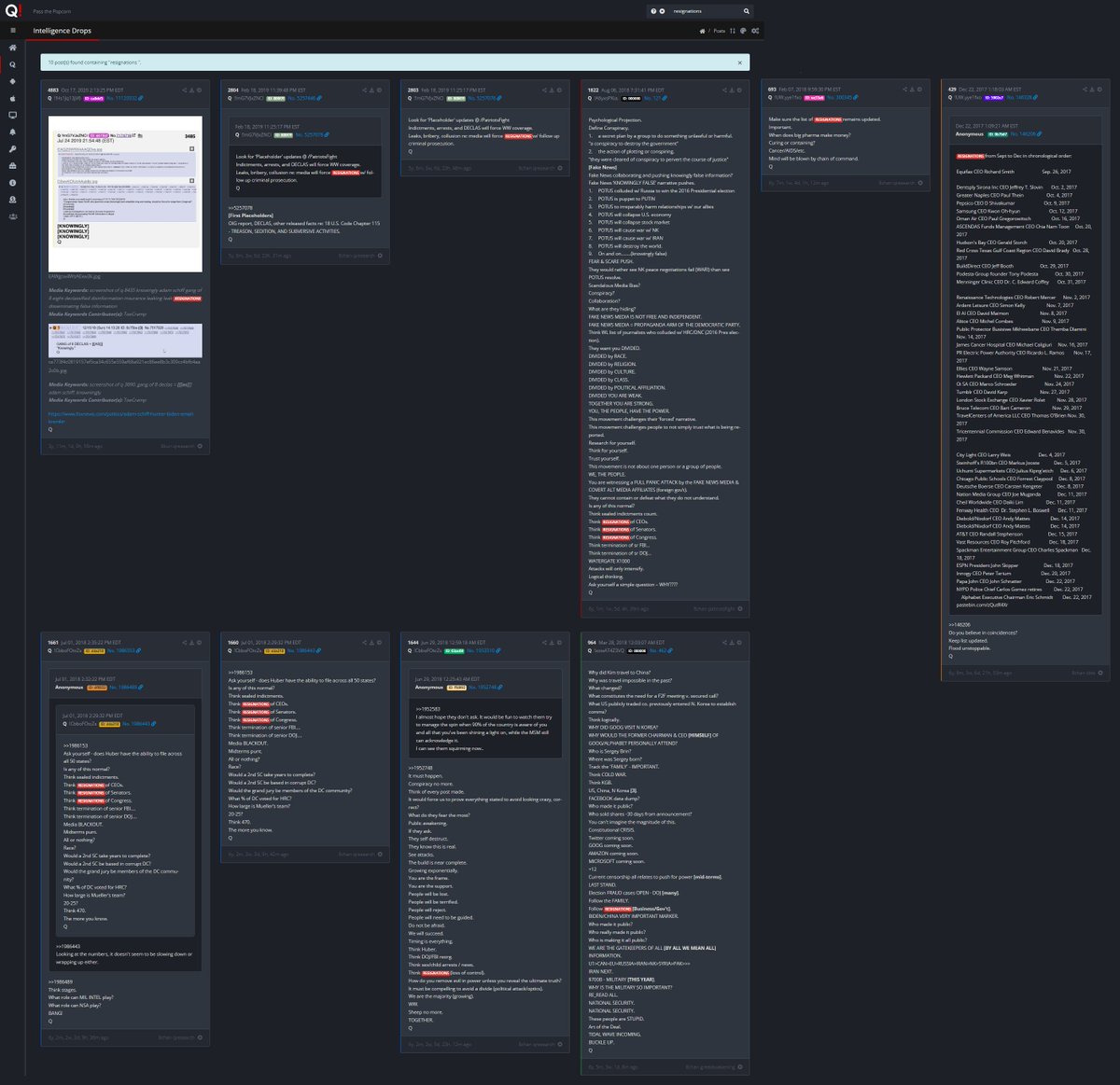Open post link No. 1986353 in post 1661 header
Screen dimensions: 1120x1085
tap(123, 650)
